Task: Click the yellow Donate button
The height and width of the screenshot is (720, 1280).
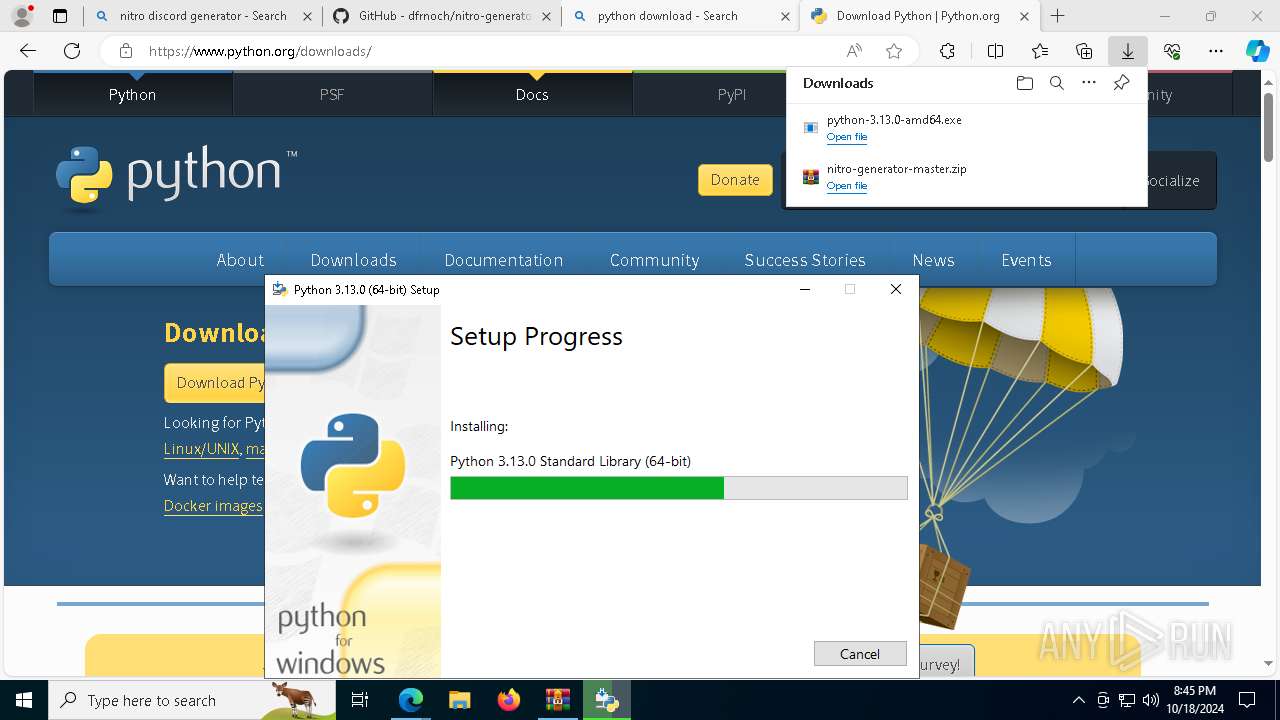Action: pos(735,180)
